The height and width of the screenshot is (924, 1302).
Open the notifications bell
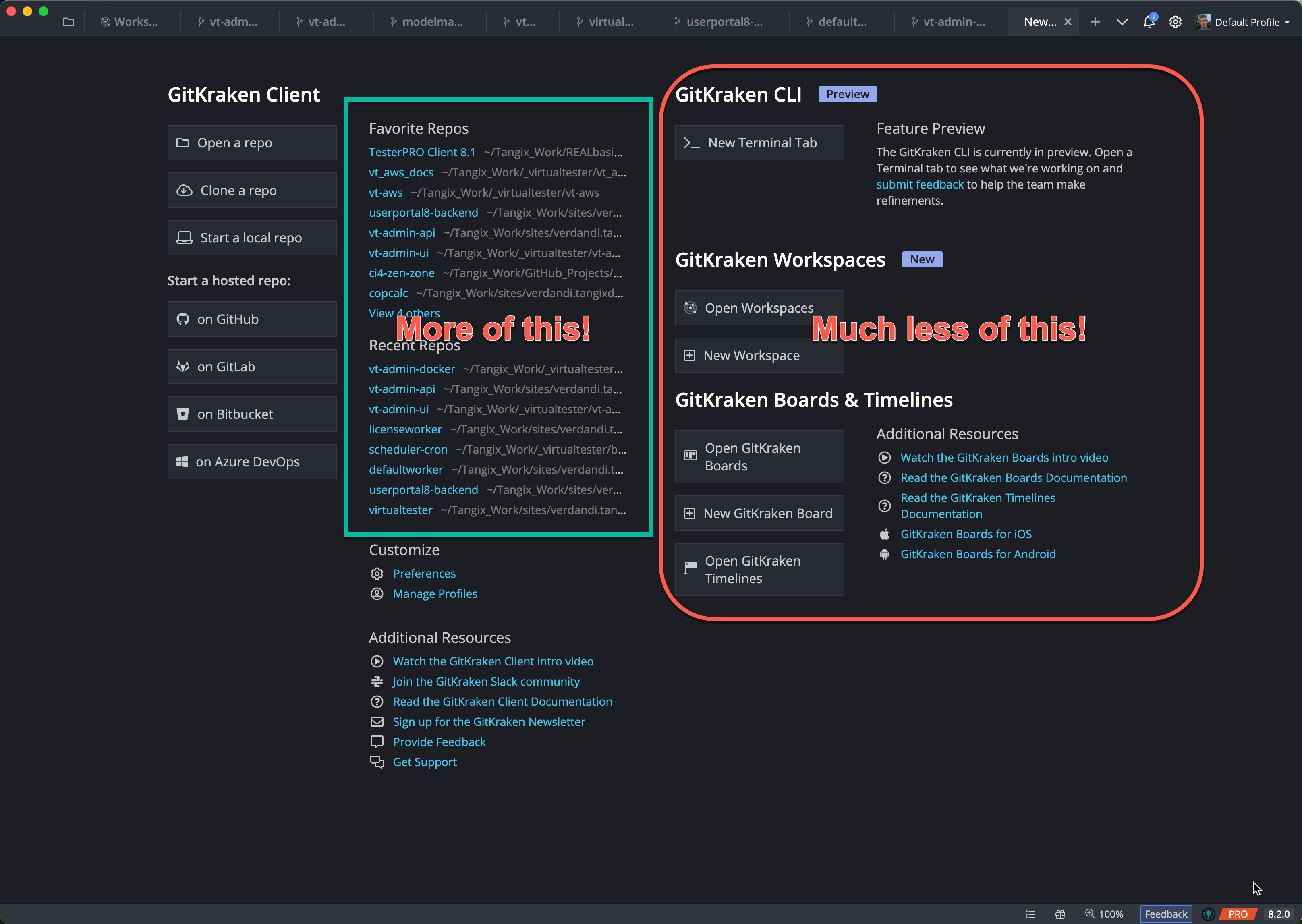coord(1149,21)
